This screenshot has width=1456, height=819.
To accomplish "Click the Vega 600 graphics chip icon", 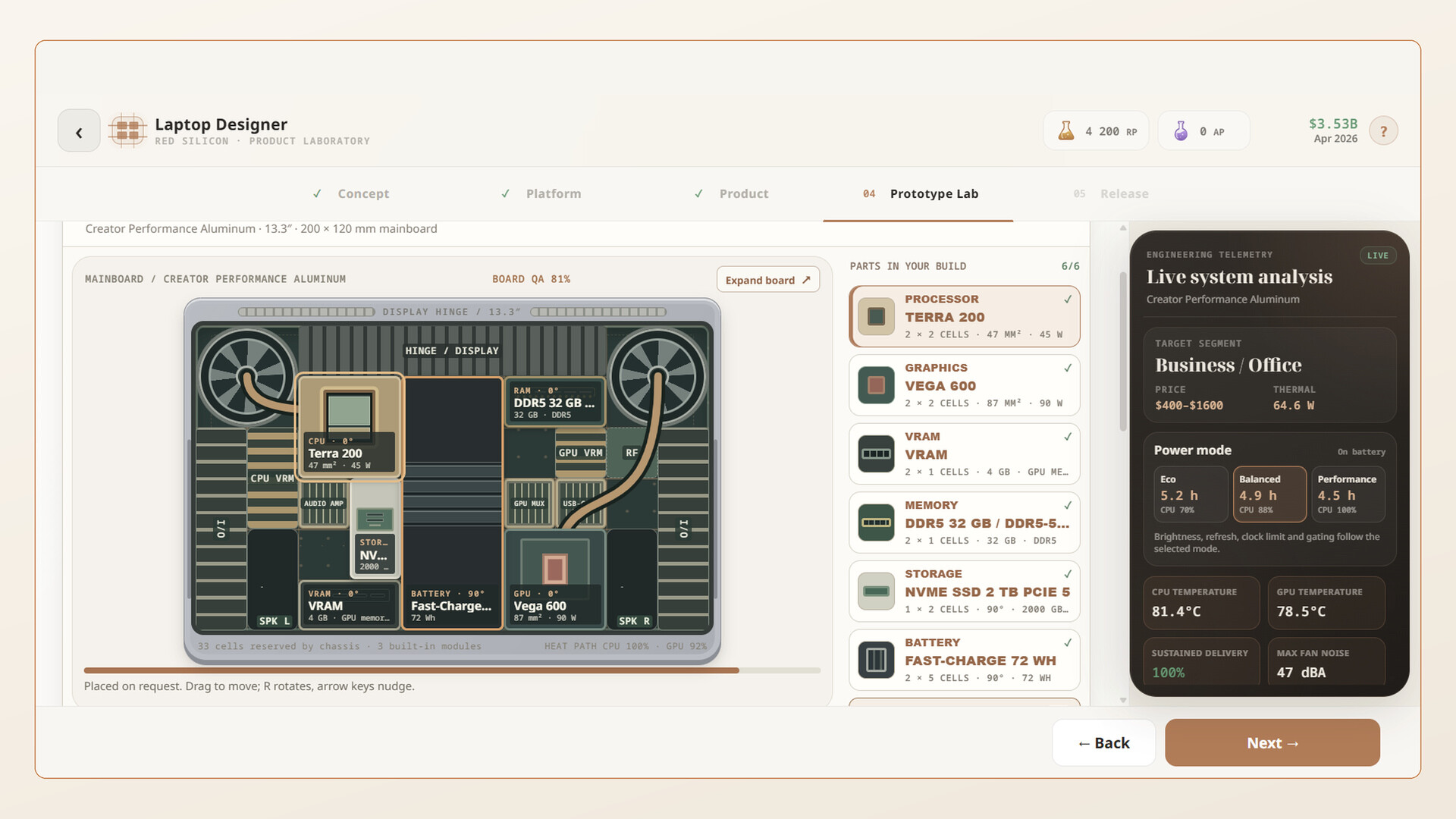I will click(876, 385).
